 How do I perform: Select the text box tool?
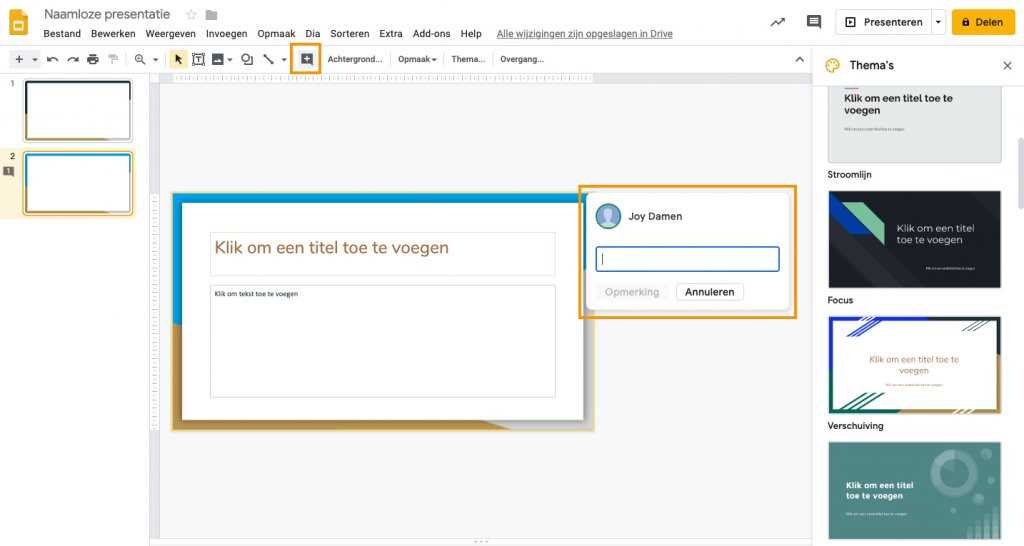198,59
